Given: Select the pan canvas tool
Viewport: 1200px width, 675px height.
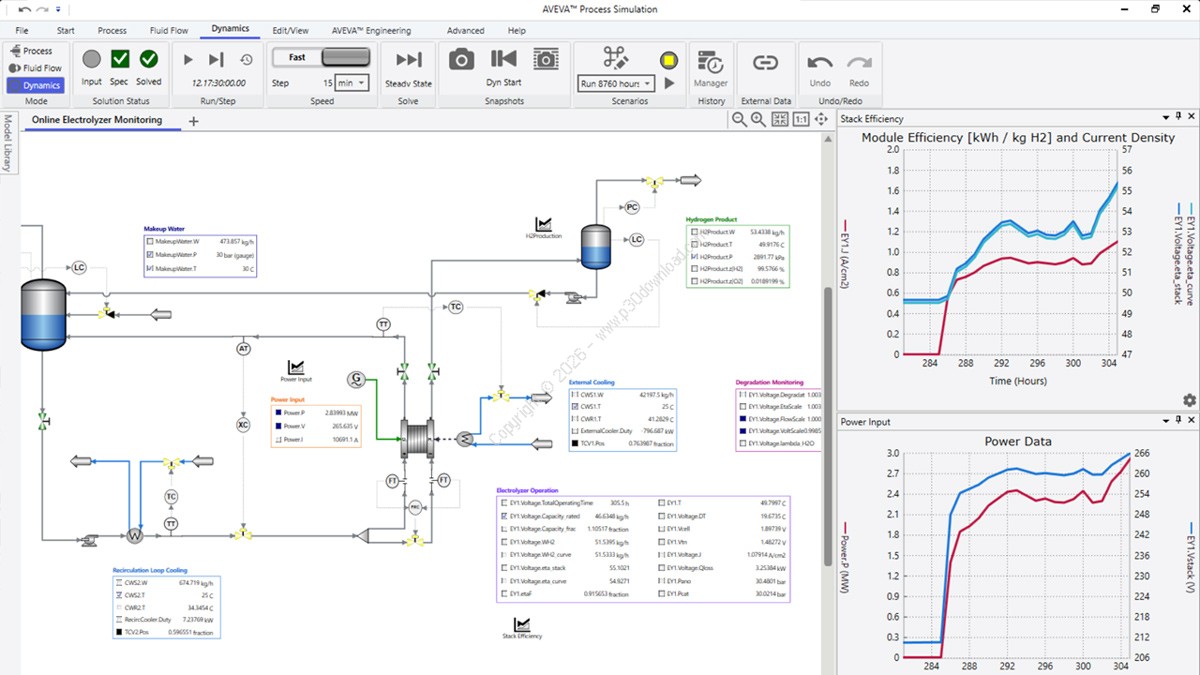Looking at the screenshot, I should pyautogui.click(x=822, y=119).
